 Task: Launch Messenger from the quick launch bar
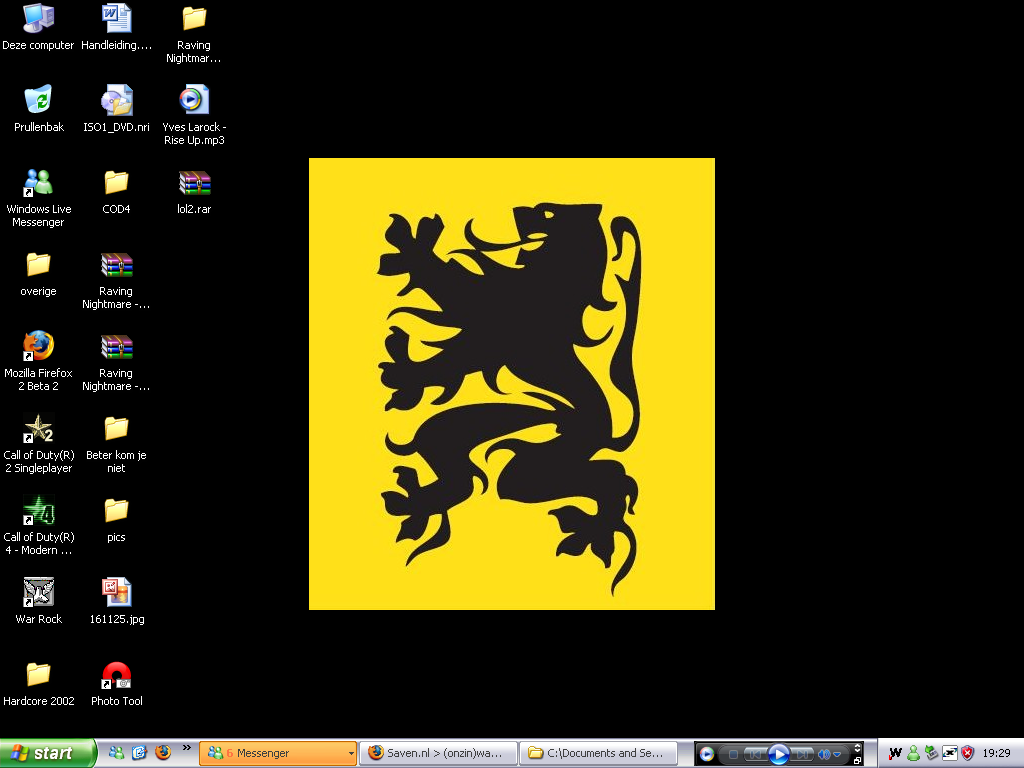[x=116, y=753]
